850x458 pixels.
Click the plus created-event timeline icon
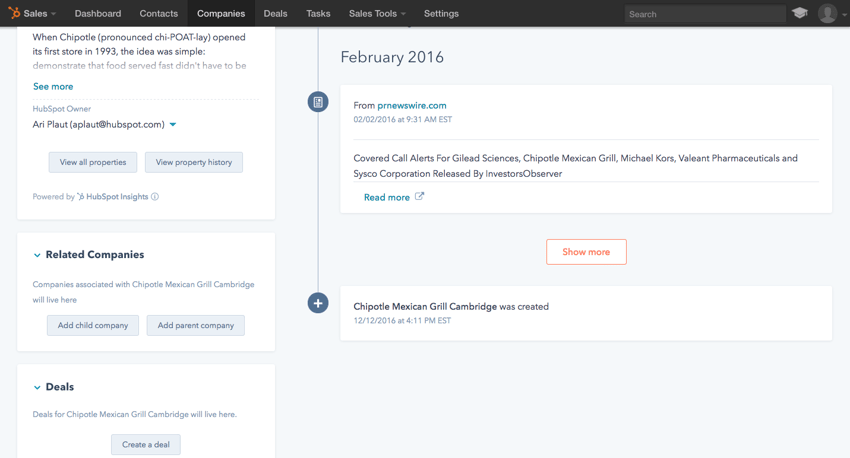point(318,303)
